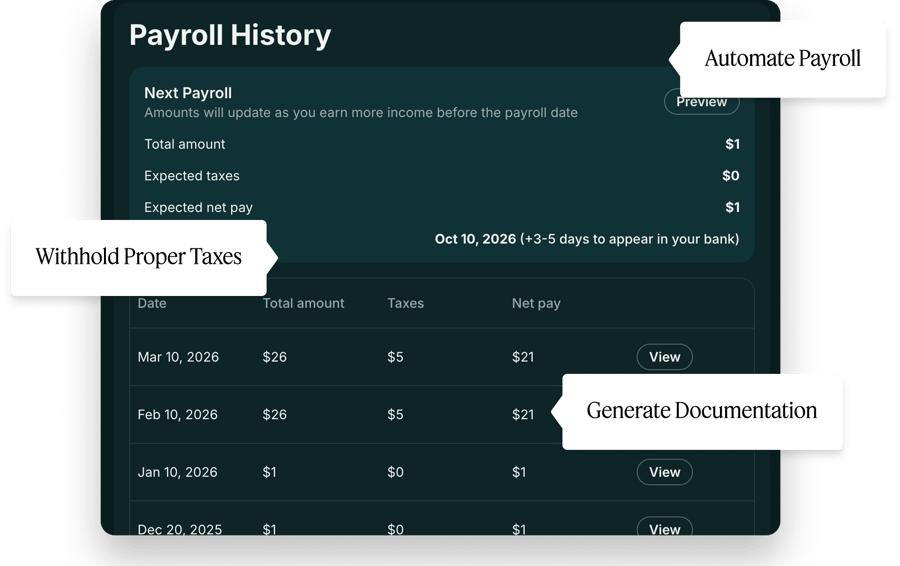The width and height of the screenshot is (900, 566).
Task: Click the 'Expected taxes' label
Action: [192, 176]
